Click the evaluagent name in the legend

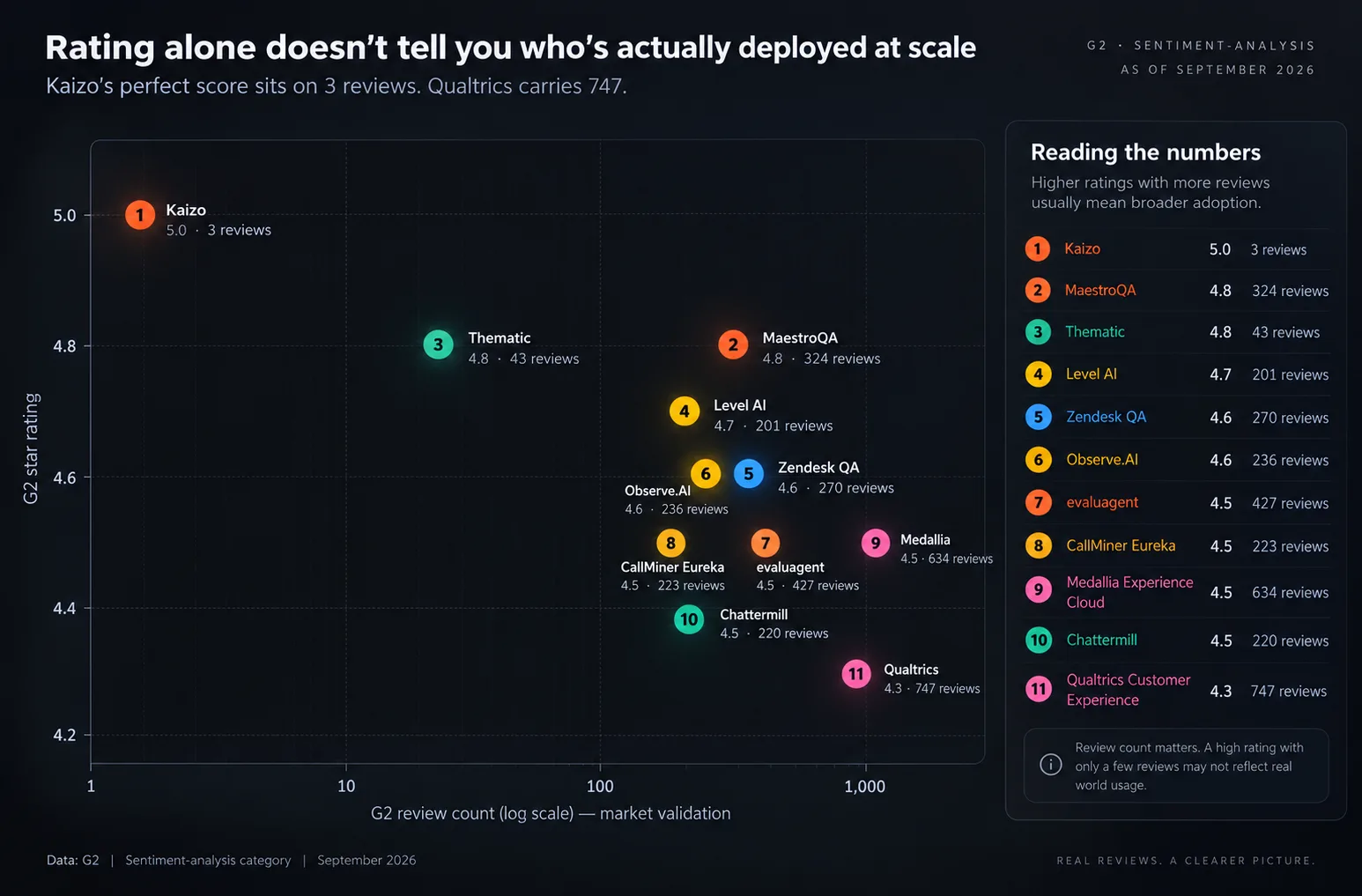[x=1102, y=503]
